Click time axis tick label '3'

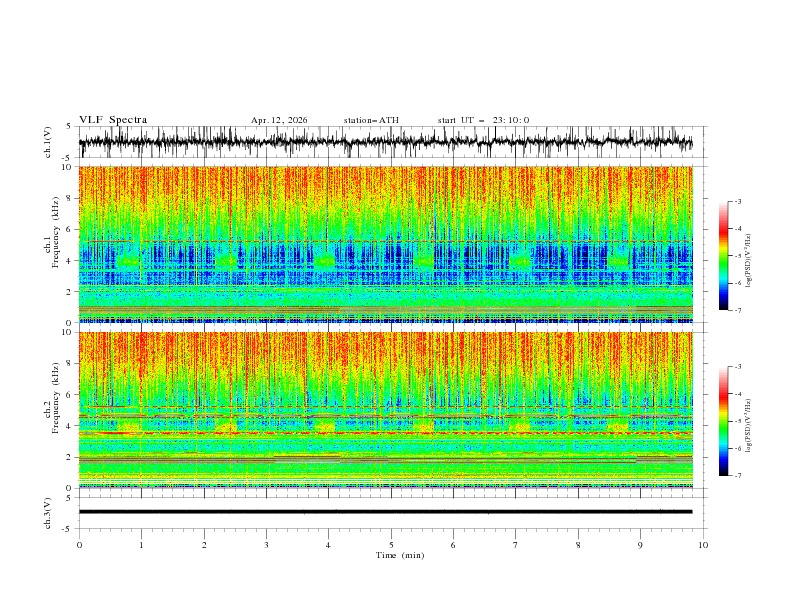(266, 545)
